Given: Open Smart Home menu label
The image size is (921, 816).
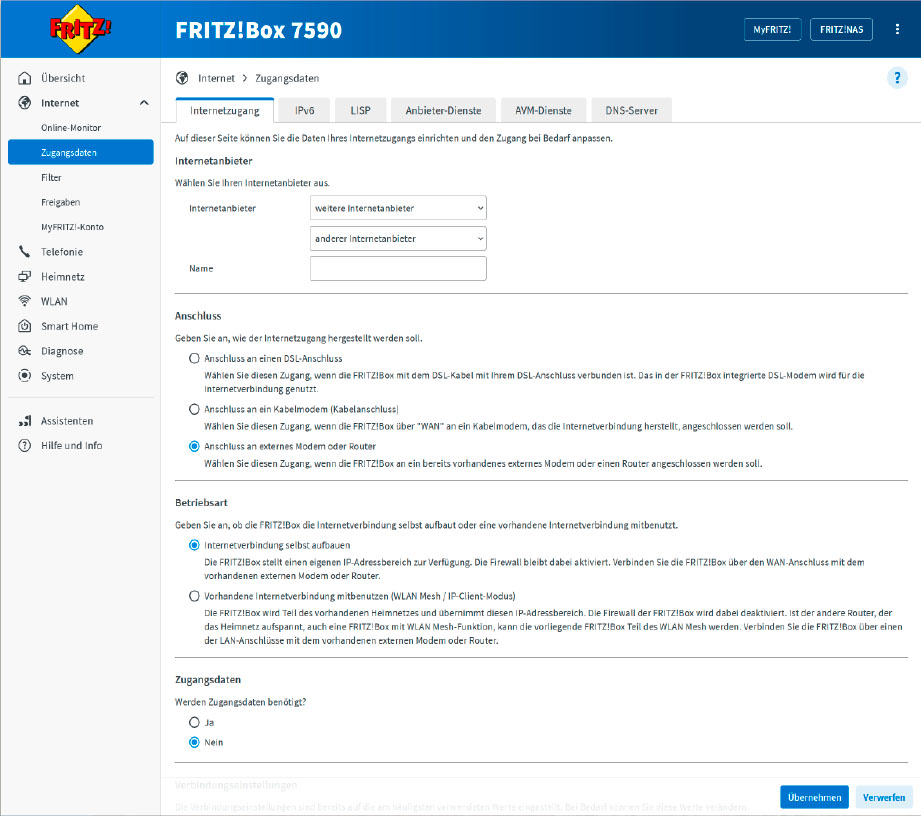Looking at the screenshot, I should click(x=69, y=326).
